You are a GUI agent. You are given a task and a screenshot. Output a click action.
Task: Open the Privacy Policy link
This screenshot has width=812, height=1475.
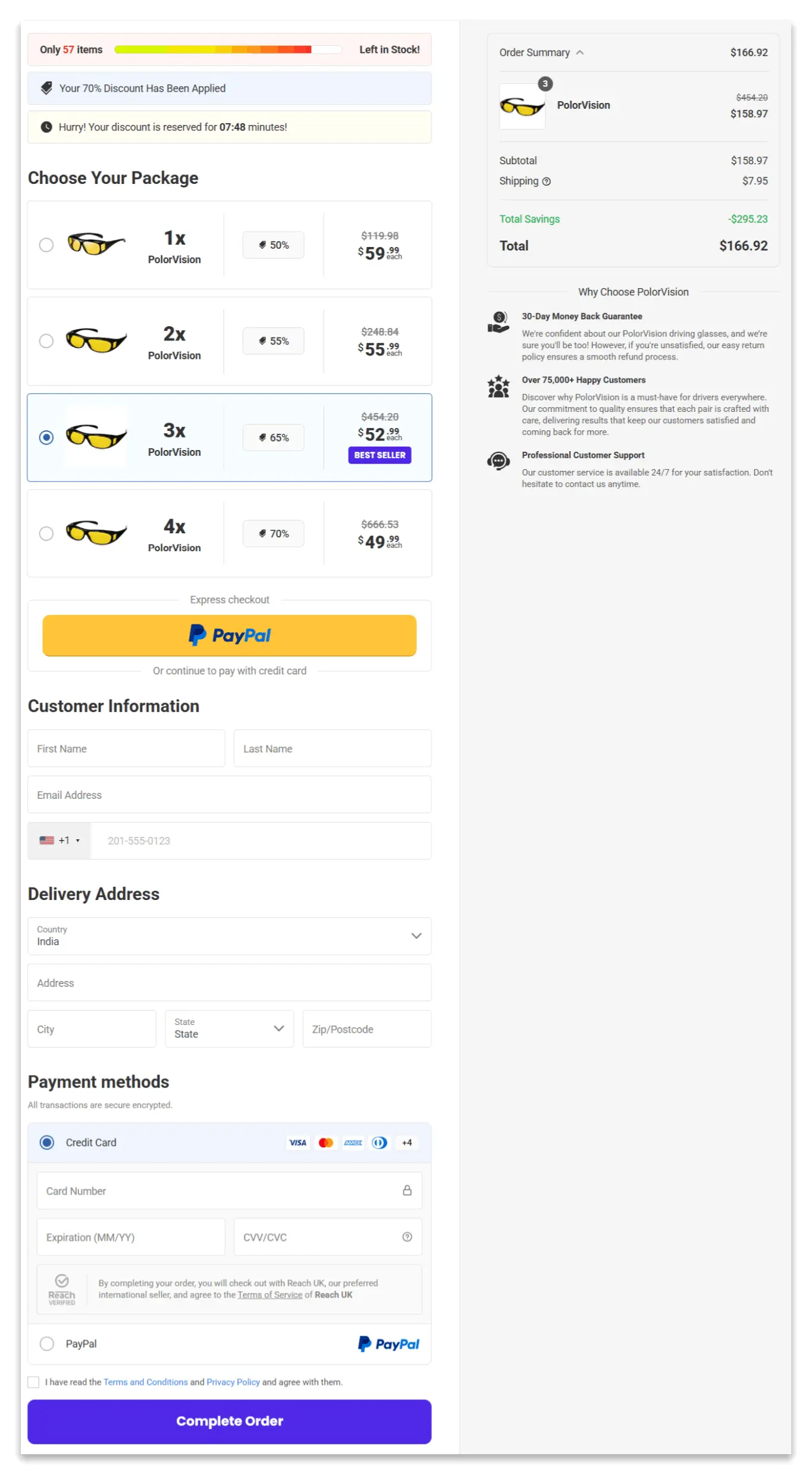pyautogui.click(x=233, y=1382)
